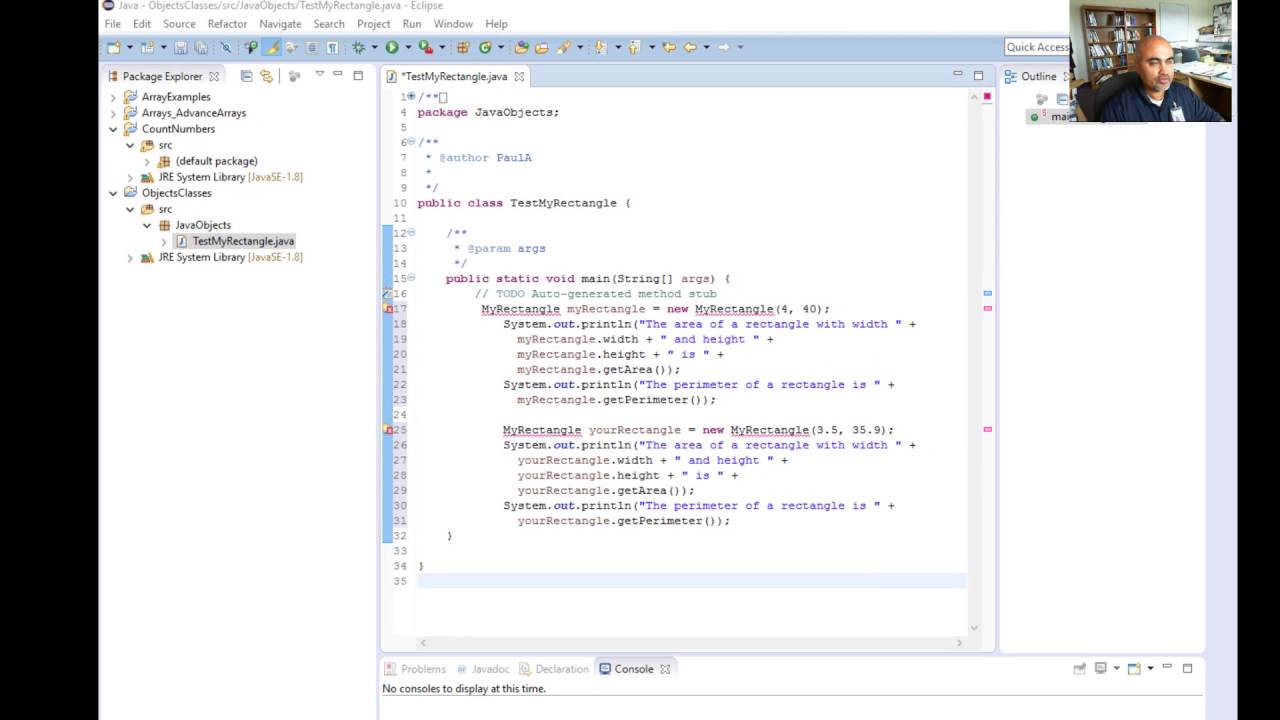Click the Save disk icon
This screenshot has height=720, width=1280.
[181, 47]
